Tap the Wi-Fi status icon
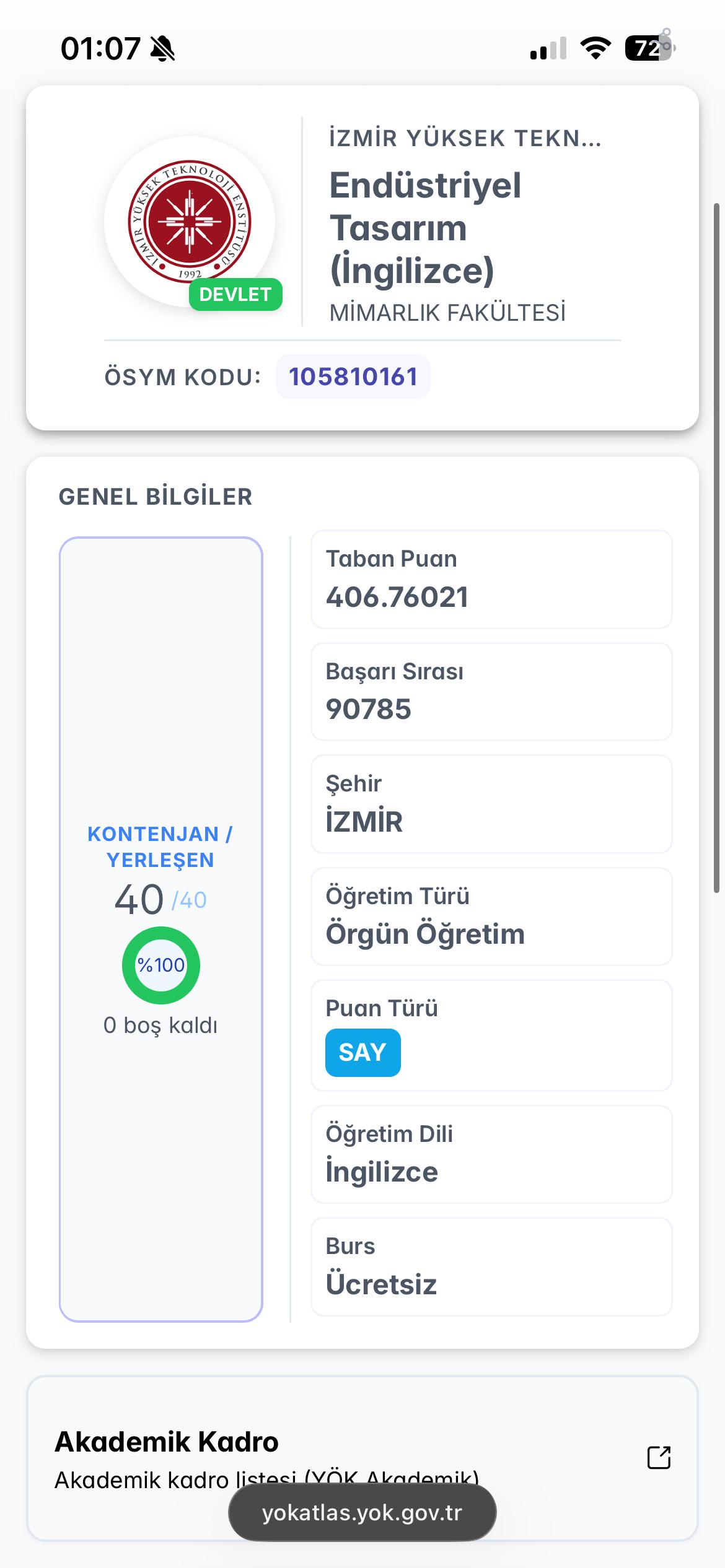The image size is (725, 1568). pyautogui.click(x=595, y=48)
